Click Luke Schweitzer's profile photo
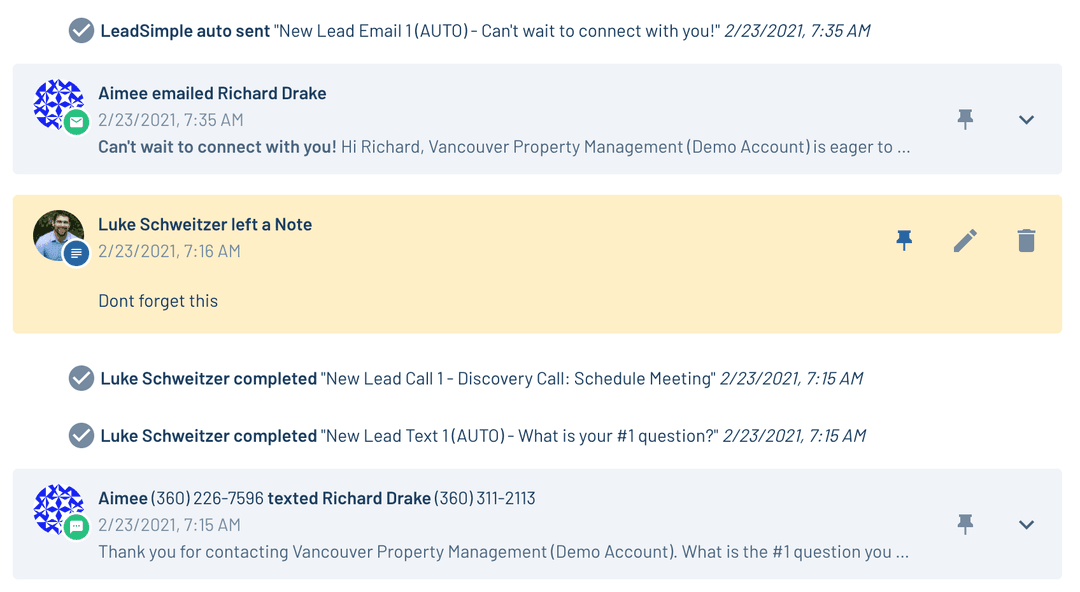 tap(57, 234)
